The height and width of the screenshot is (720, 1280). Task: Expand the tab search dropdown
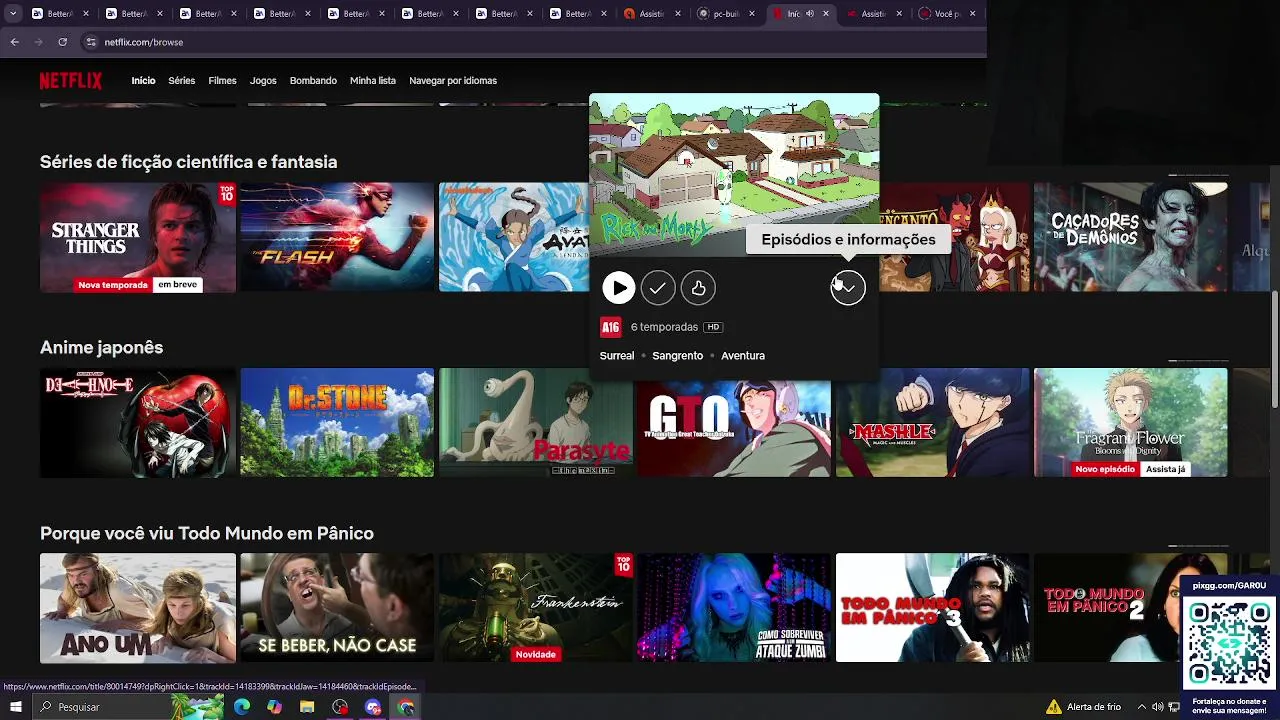click(x=13, y=14)
